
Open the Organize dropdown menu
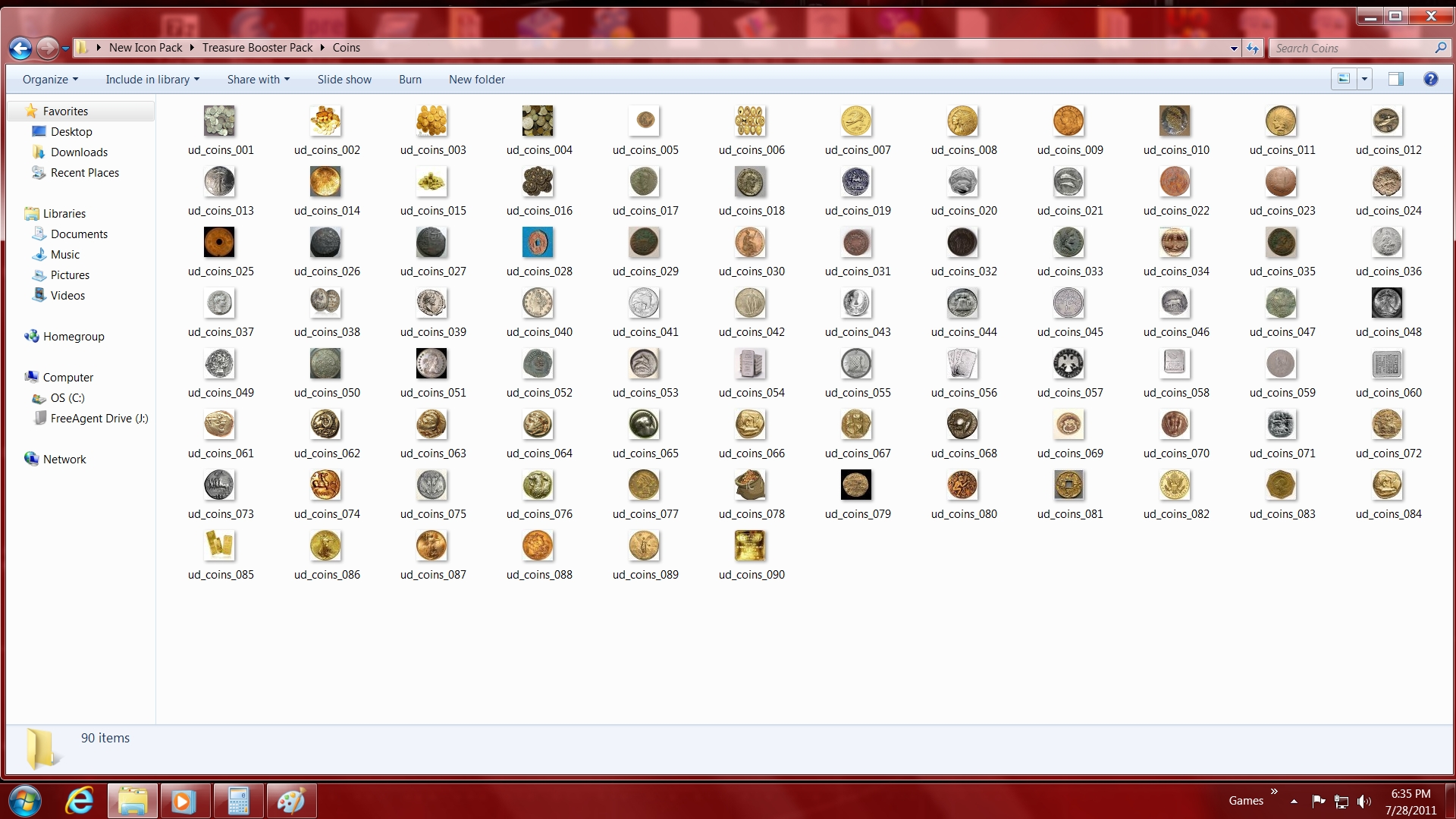pyautogui.click(x=50, y=80)
